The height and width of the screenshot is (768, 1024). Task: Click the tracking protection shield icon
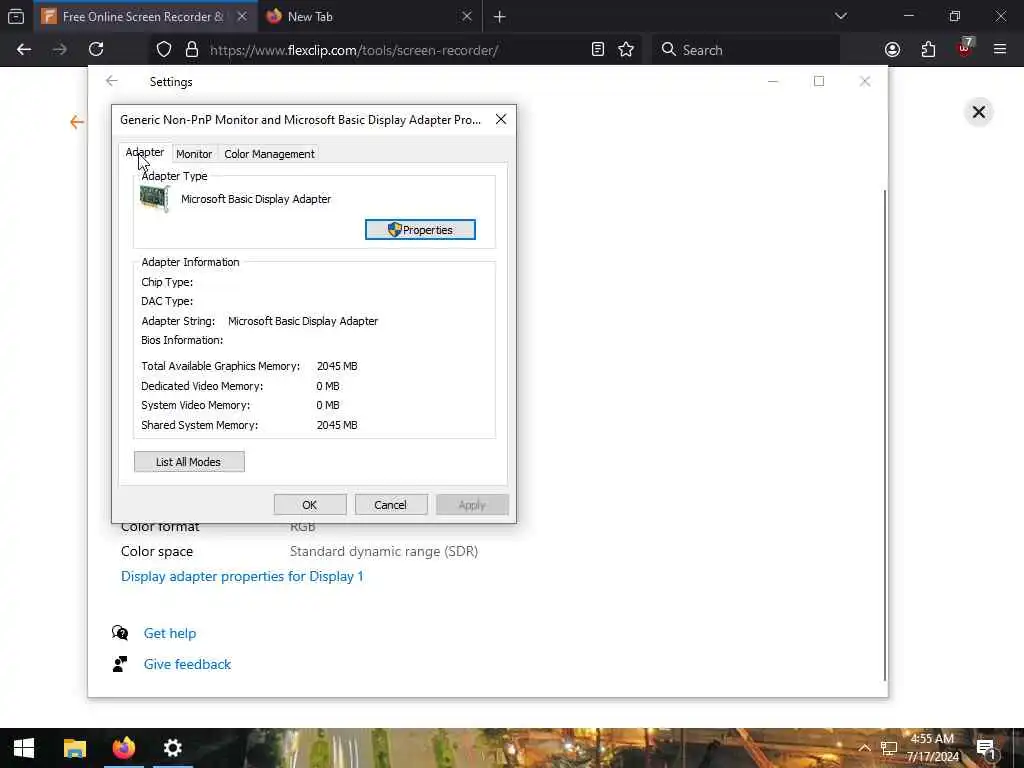coord(164,50)
